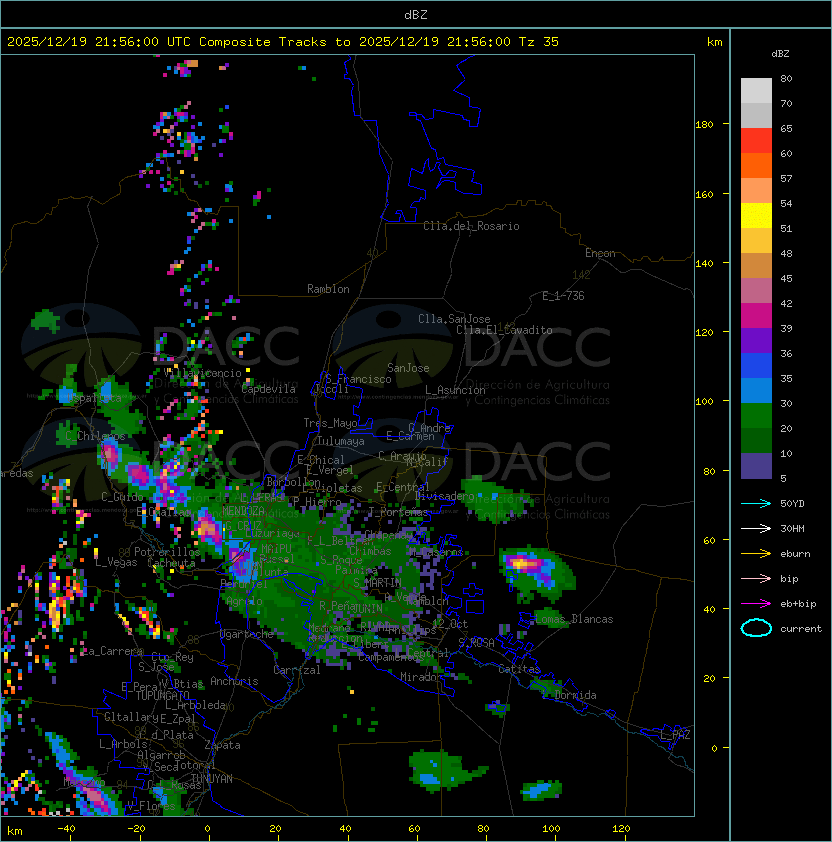Viewport: 832px width, 842px height.
Task: Click the 'Clla.SanJose' map label
Action: point(454,319)
